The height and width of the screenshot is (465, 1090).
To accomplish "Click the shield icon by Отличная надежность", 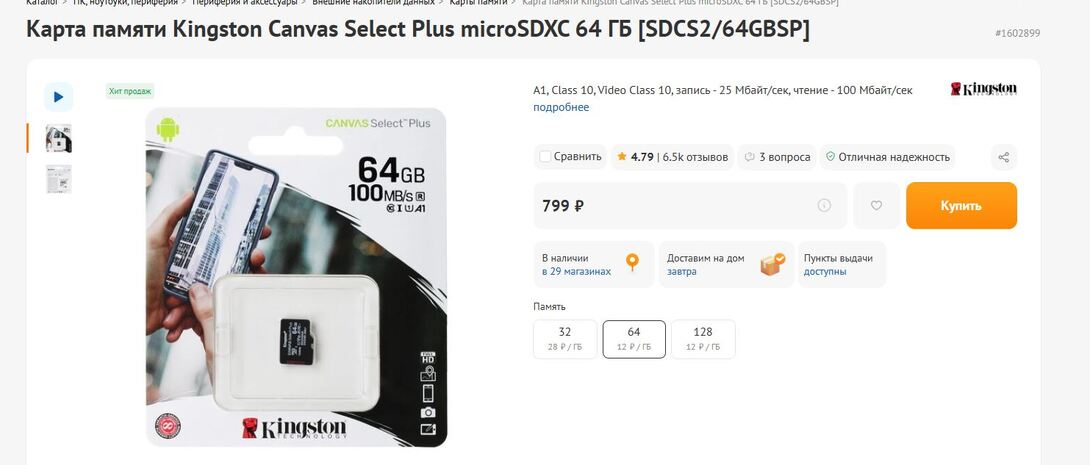I will (830, 157).
